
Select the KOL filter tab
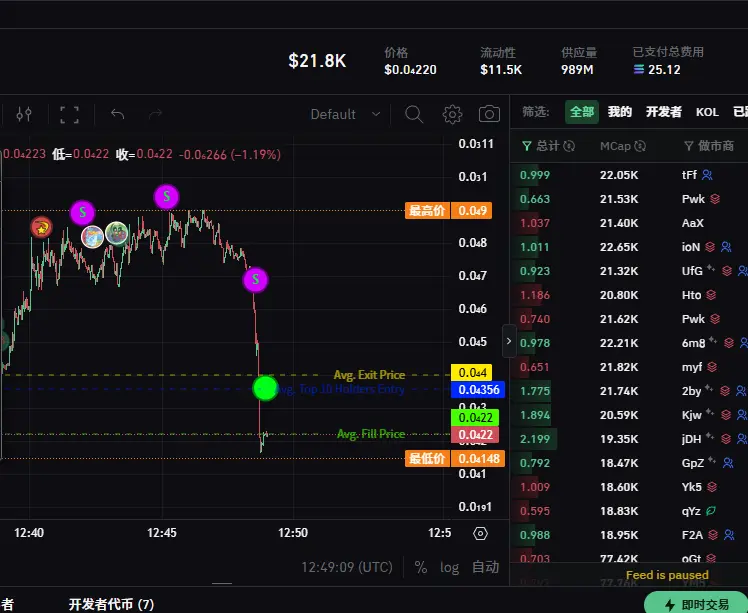pyautogui.click(x=707, y=112)
